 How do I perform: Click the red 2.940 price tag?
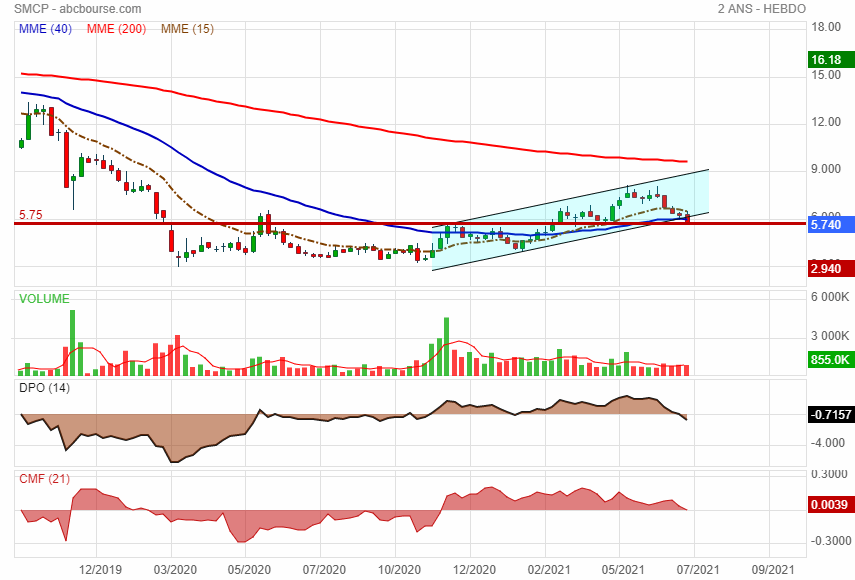pos(831,269)
